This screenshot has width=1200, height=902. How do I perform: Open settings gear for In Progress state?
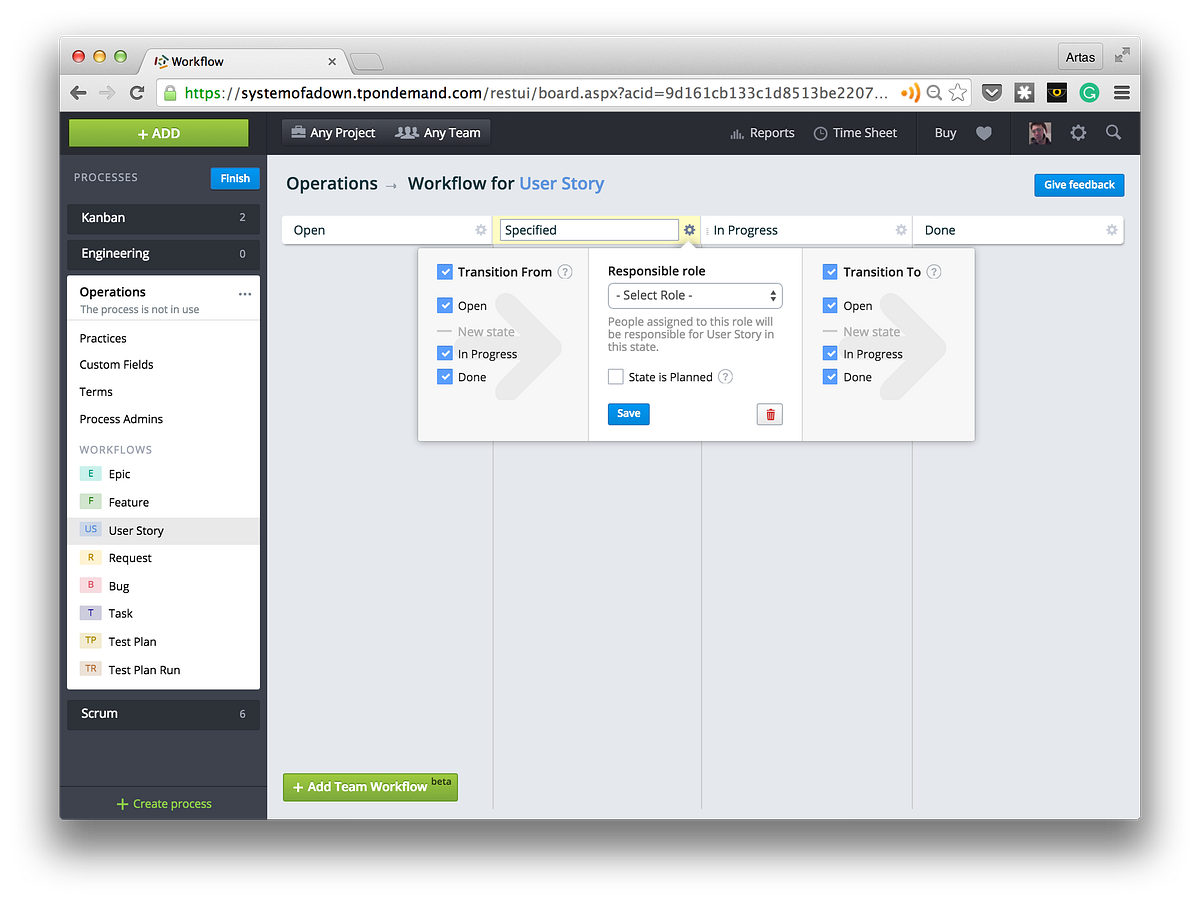click(901, 230)
